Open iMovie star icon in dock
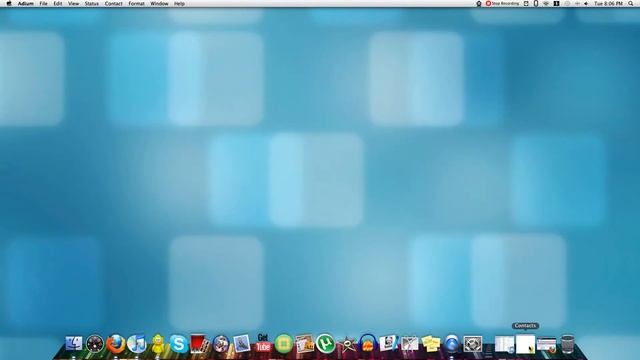The height and width of the screenshot is (360, 640). pos(347,344)
